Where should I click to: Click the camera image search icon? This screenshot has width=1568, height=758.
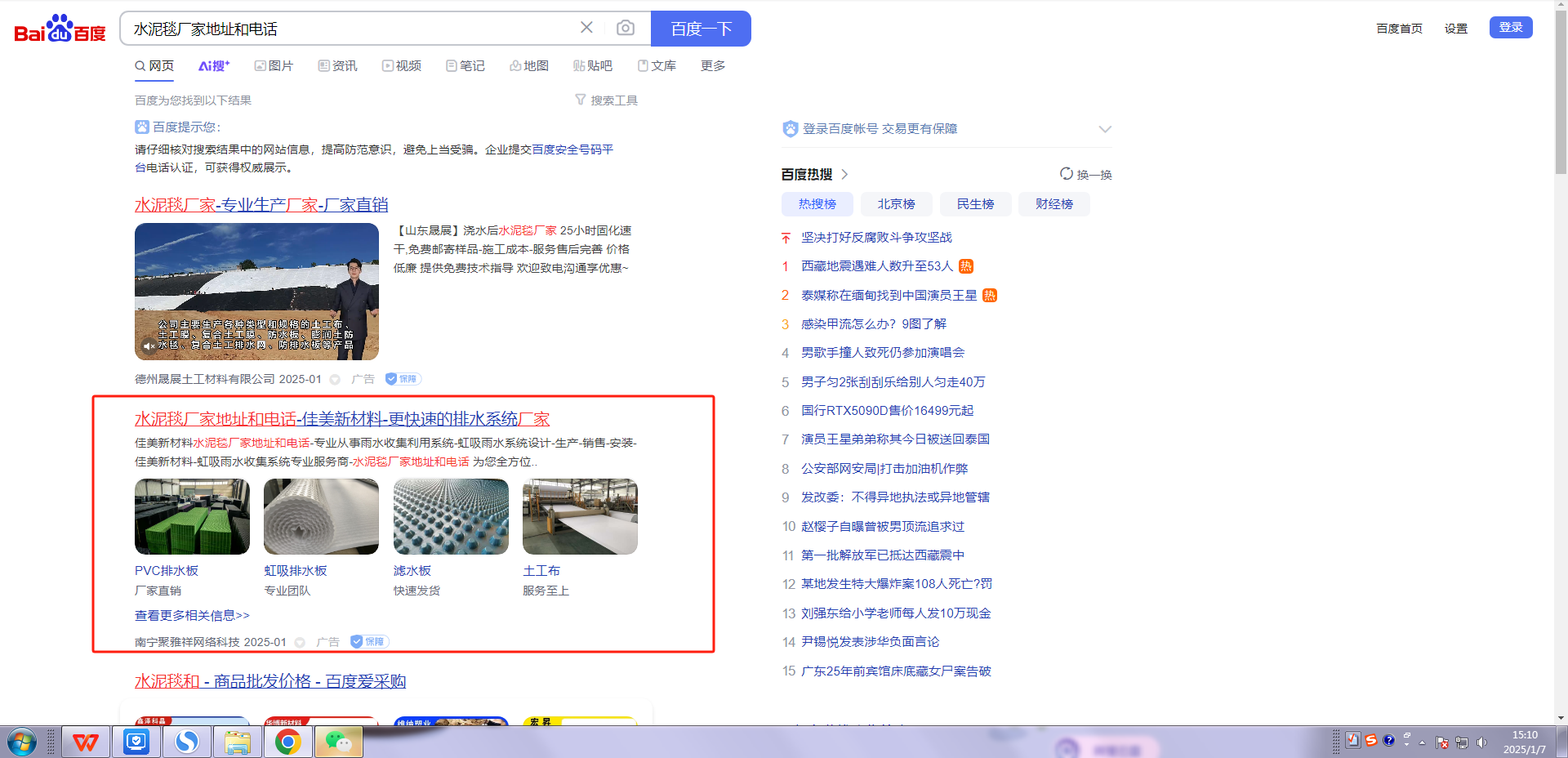click(626, 29)
